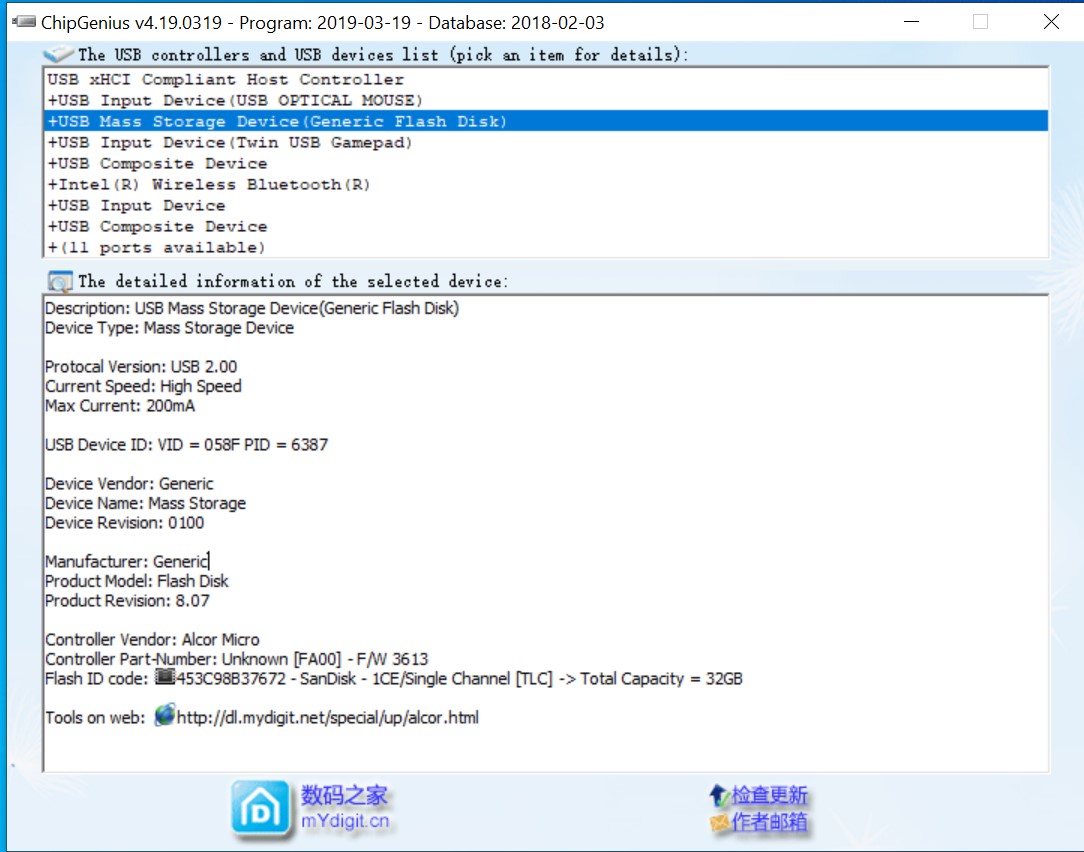Click the 作者邮箱 author email link
1084x852 pixels.
769,822
